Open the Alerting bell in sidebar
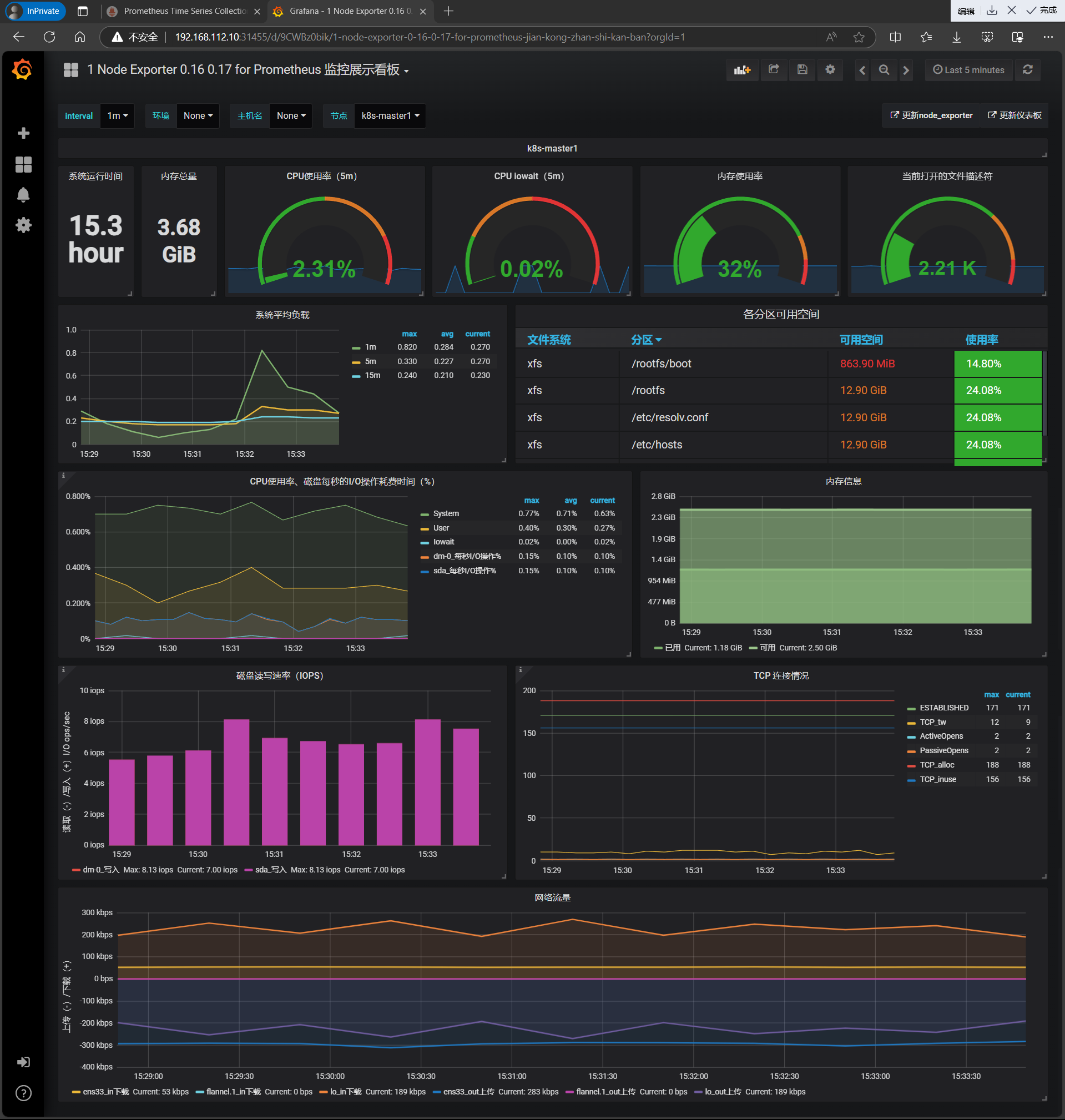Image resolution: width=1065 pixels, height=1120 pixels. point(23,195)
